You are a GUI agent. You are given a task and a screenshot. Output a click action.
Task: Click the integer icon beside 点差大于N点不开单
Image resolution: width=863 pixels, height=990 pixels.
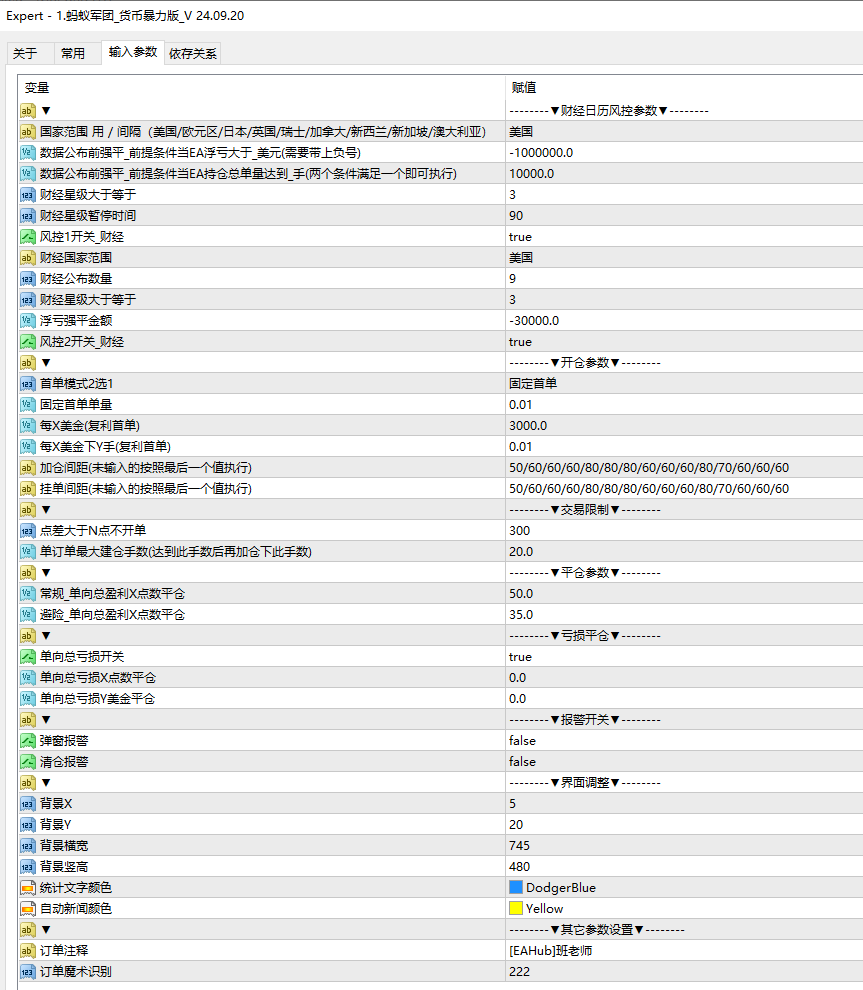pos(27,530)
